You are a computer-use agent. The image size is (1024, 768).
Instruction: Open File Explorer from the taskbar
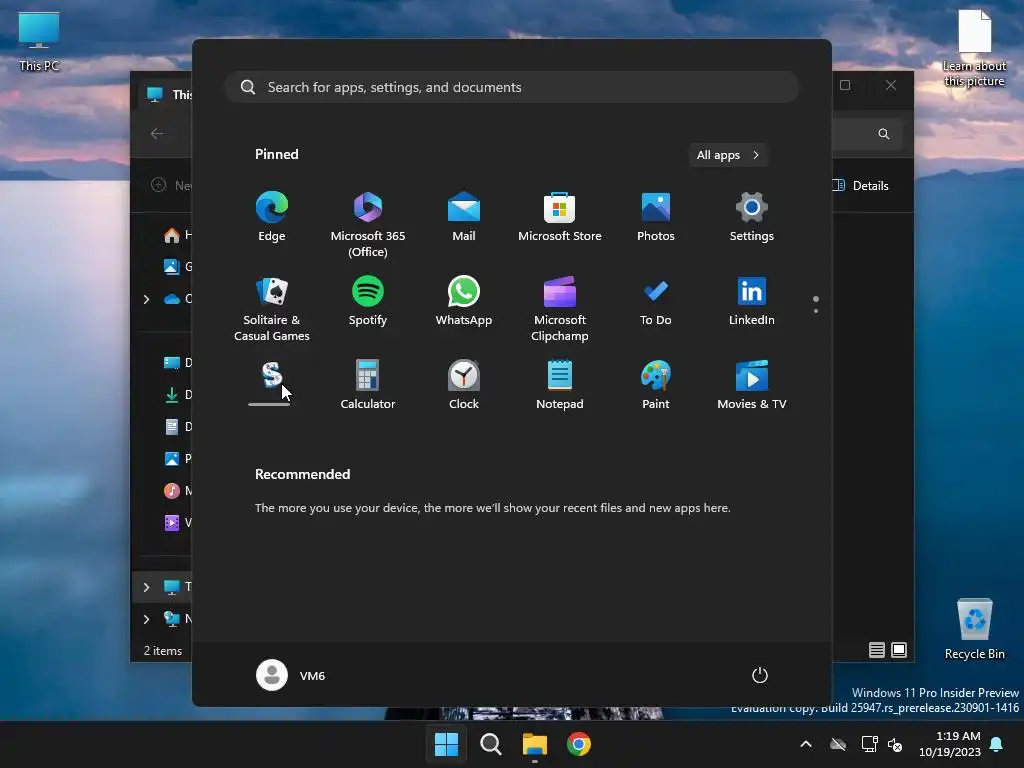point(534,744)
